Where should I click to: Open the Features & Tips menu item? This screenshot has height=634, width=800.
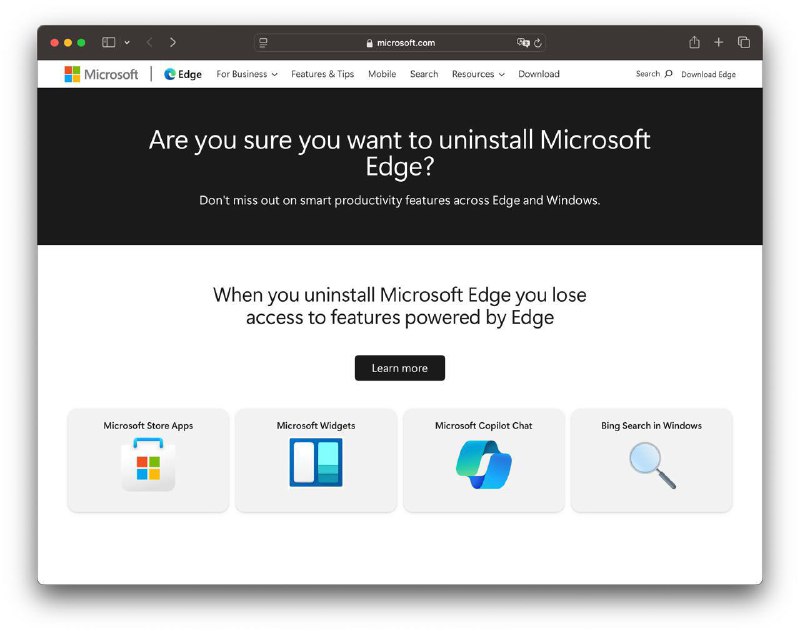point(322,74)
